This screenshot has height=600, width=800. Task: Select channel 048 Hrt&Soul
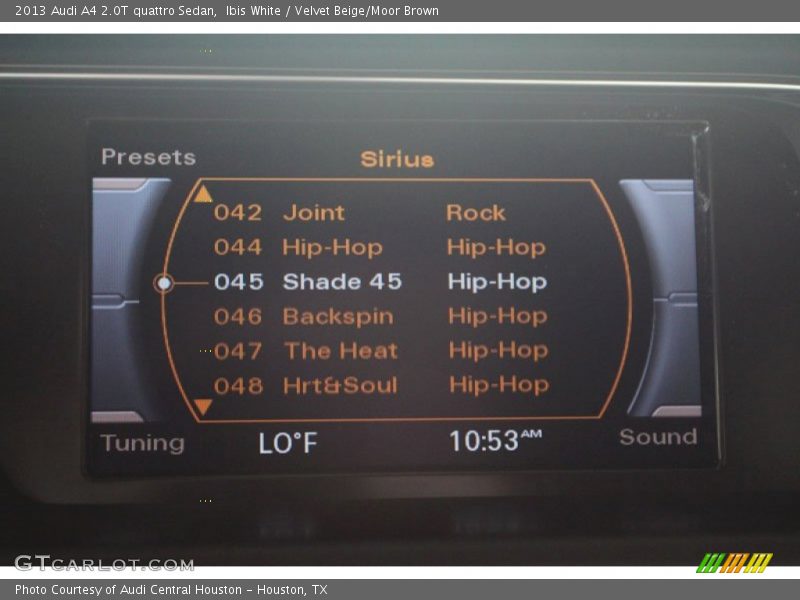tap(382, 385)
